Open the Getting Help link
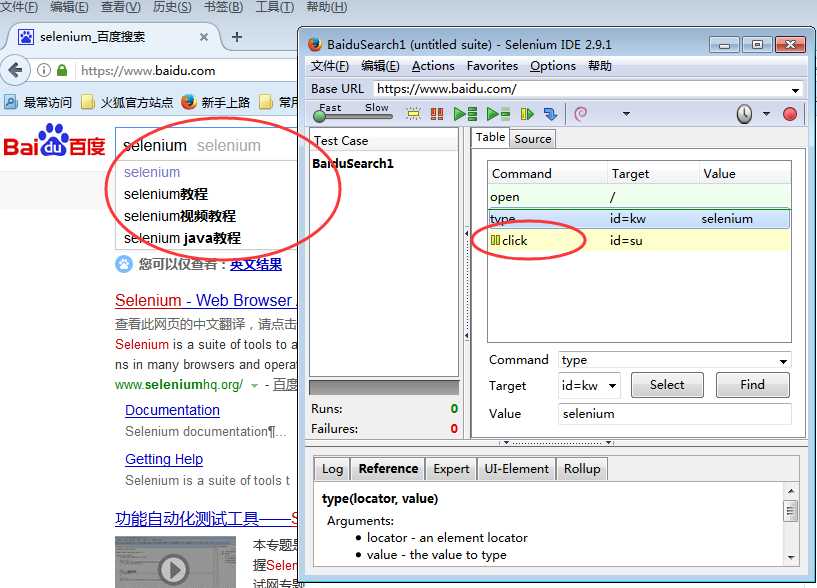This screenshot has width=817, height=588. point(164,459)
